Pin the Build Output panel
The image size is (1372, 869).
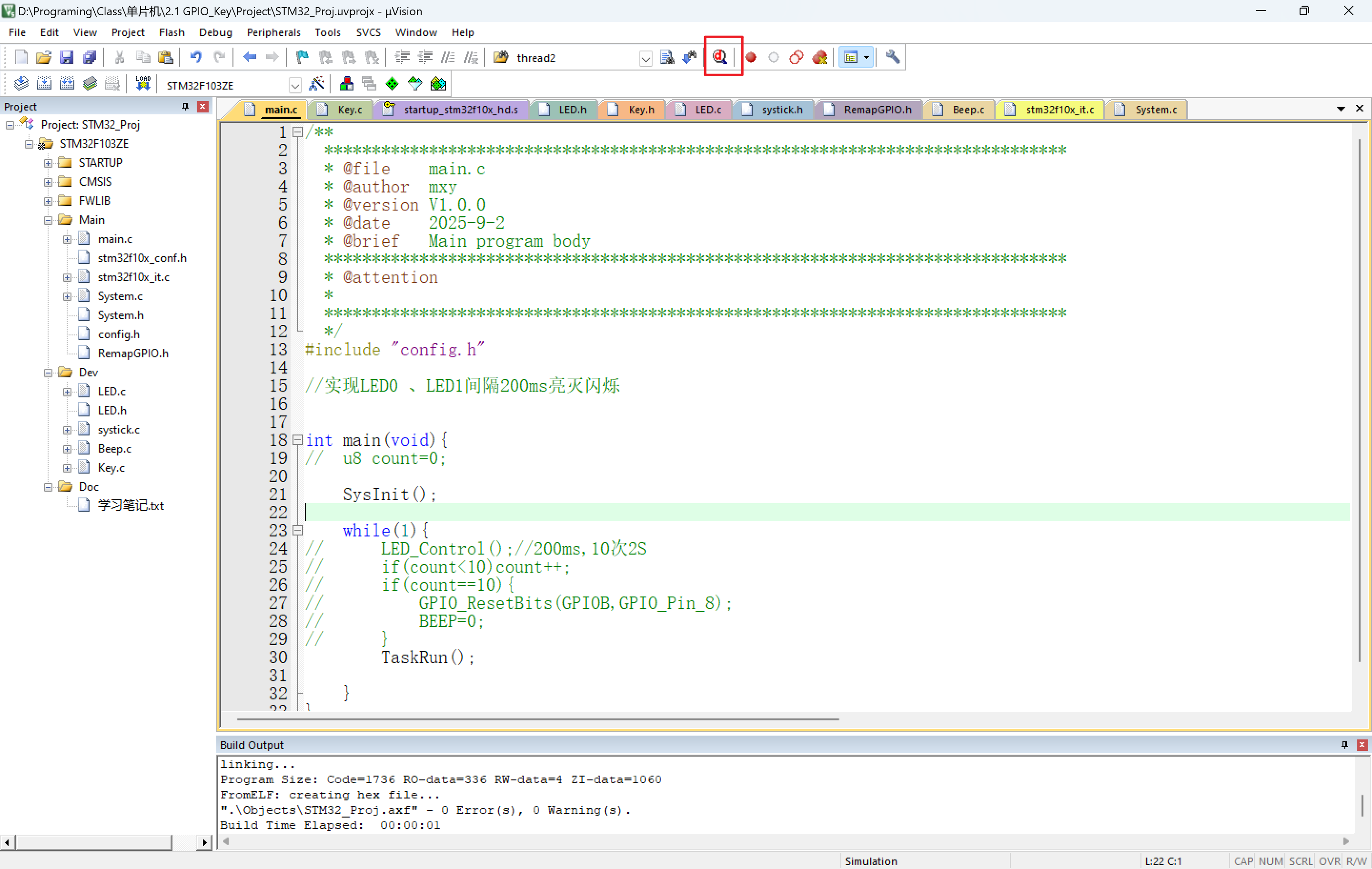tap(1345, 745)
